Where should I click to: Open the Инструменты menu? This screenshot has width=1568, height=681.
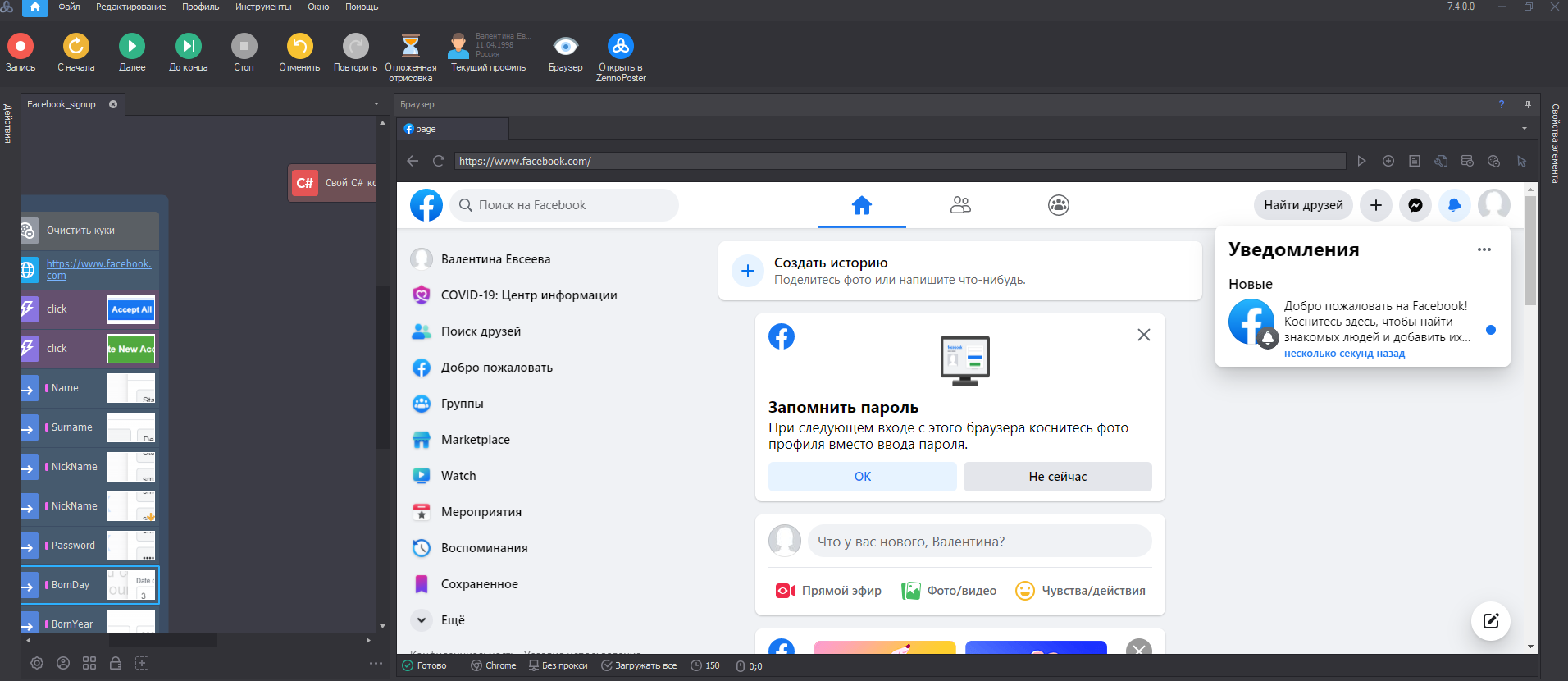[263, 7]
